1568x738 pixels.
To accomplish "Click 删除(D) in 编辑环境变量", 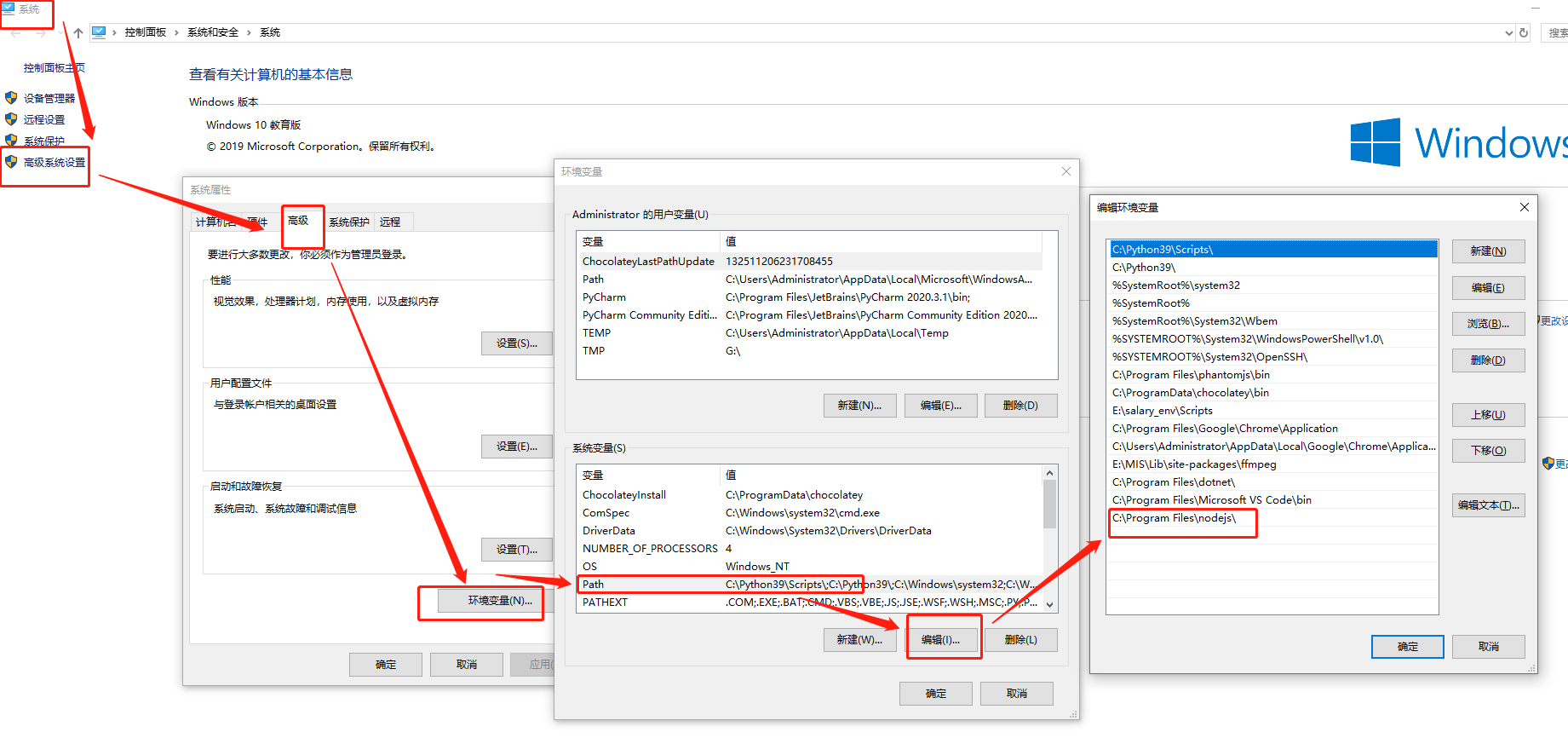I will [1488, 360].
